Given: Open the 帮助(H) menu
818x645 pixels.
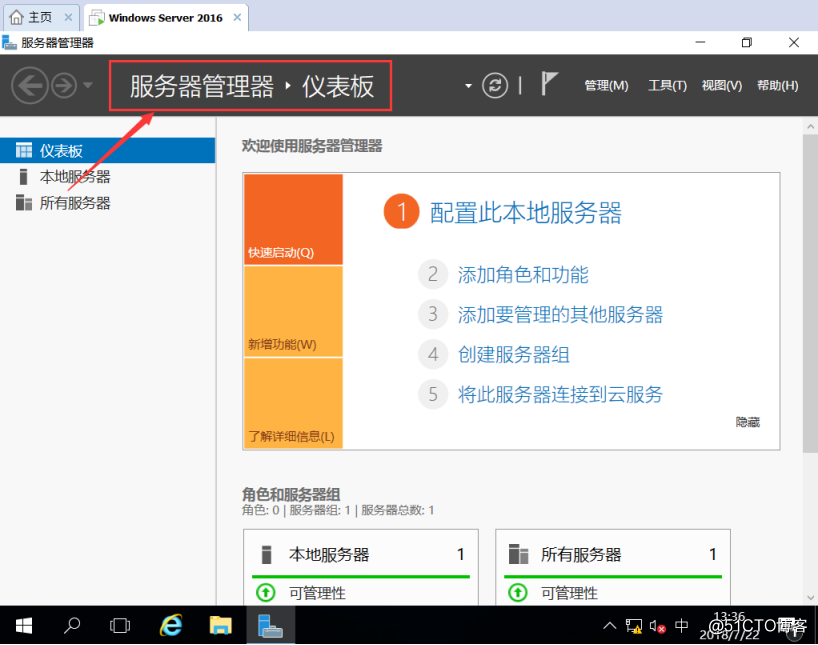Looking at the screenshot, I should [777, 86].
